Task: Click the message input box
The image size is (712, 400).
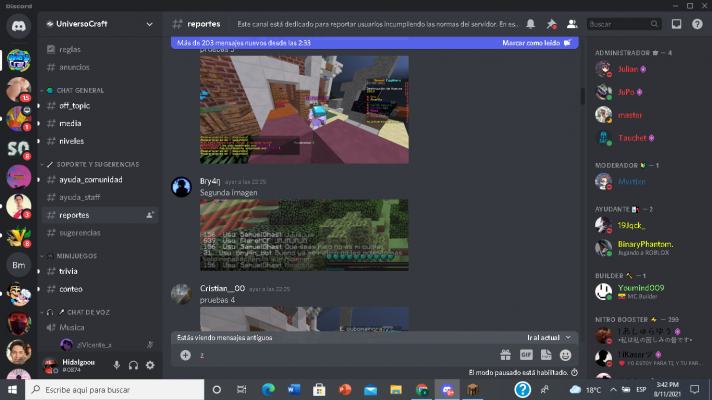Action: [x=345, y=355]
